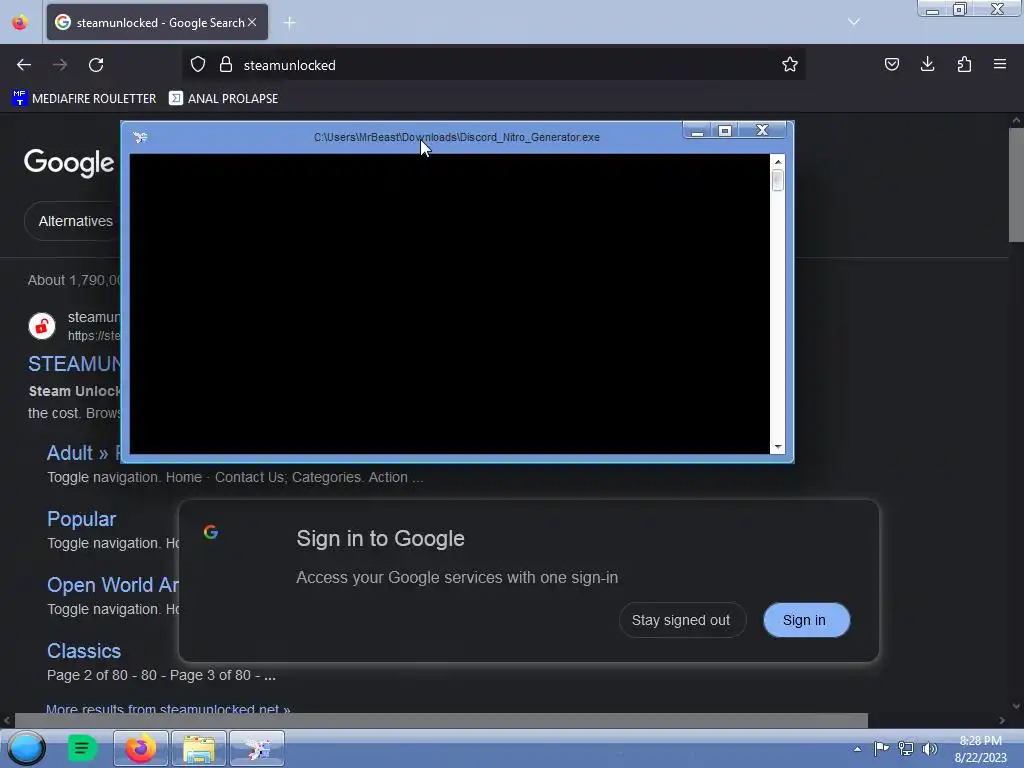Click Stay signed out button
Viewport: 1024px width, 768px height.
(x=682, y=620)
